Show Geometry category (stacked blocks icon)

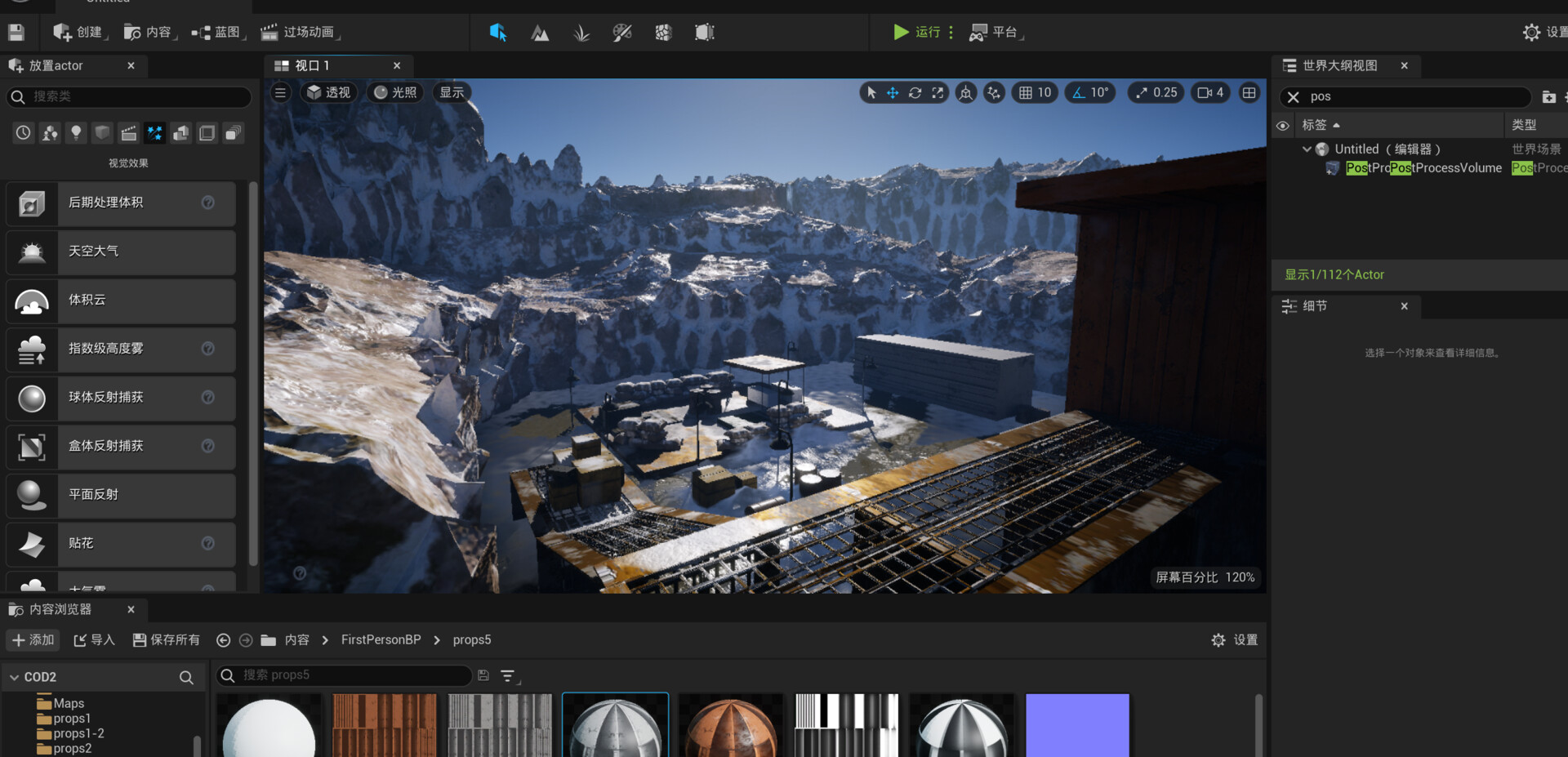click(x=180, y=132)
